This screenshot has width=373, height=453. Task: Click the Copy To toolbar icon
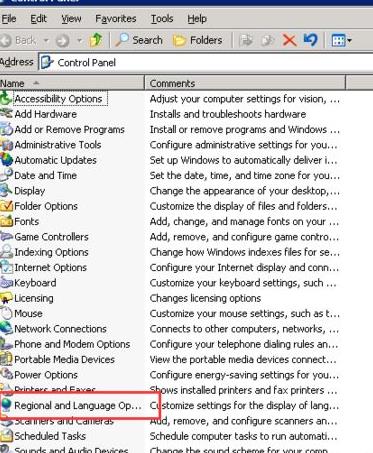point(267,41)
